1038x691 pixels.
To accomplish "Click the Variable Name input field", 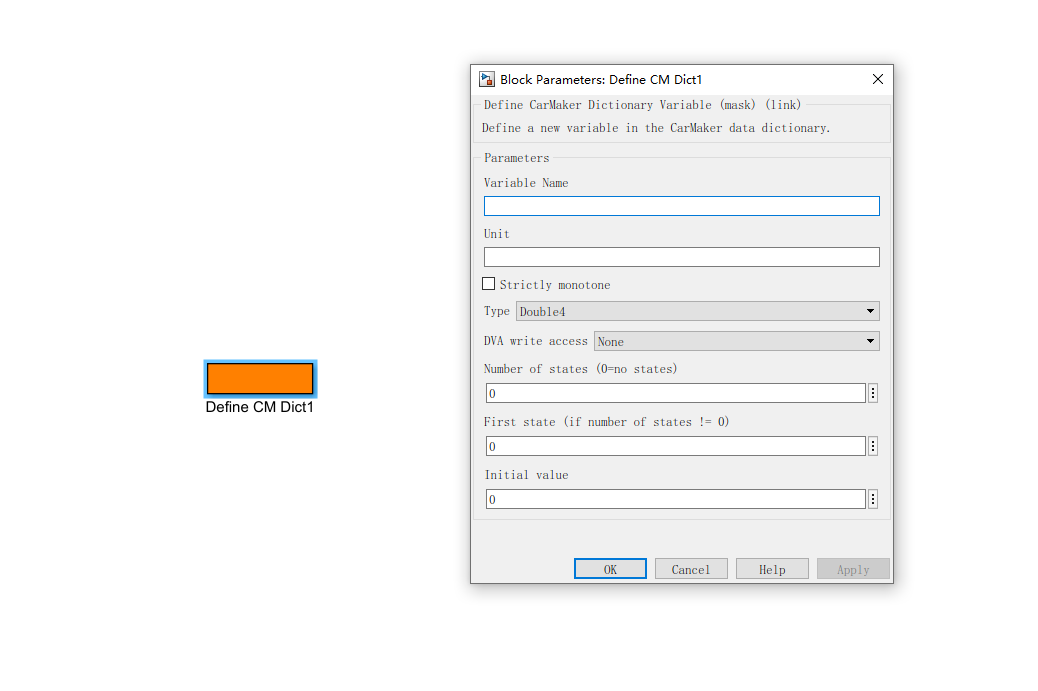I will pos(681,206).
